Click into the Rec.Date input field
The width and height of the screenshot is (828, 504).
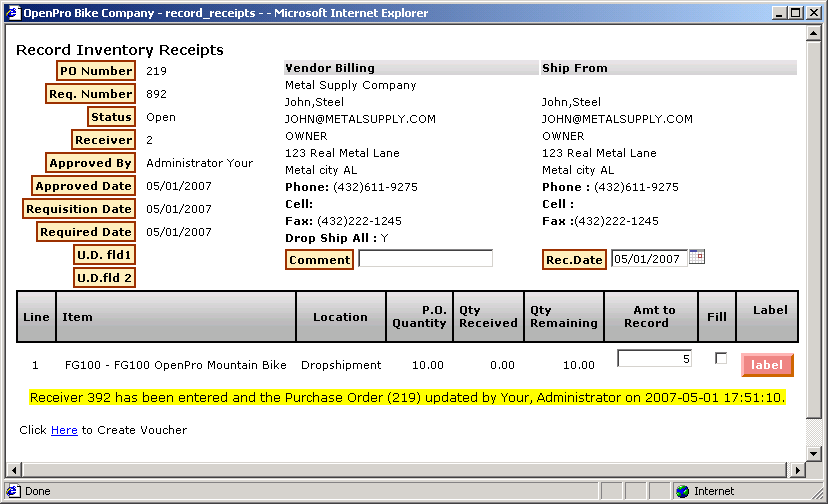[x=648, y=259]
